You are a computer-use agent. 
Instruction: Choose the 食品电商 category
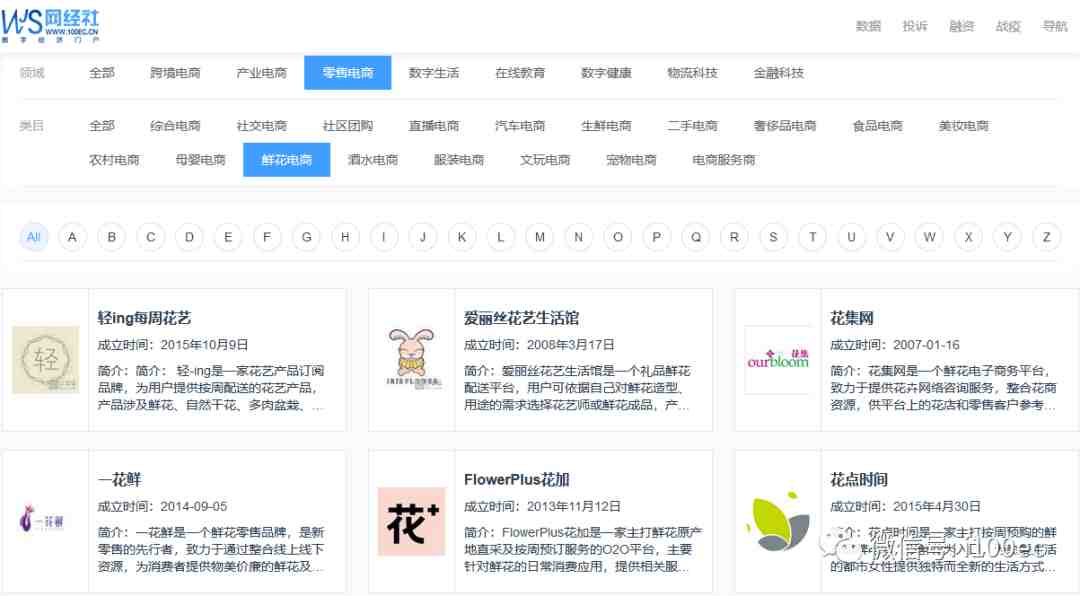[x=878, y=125]
